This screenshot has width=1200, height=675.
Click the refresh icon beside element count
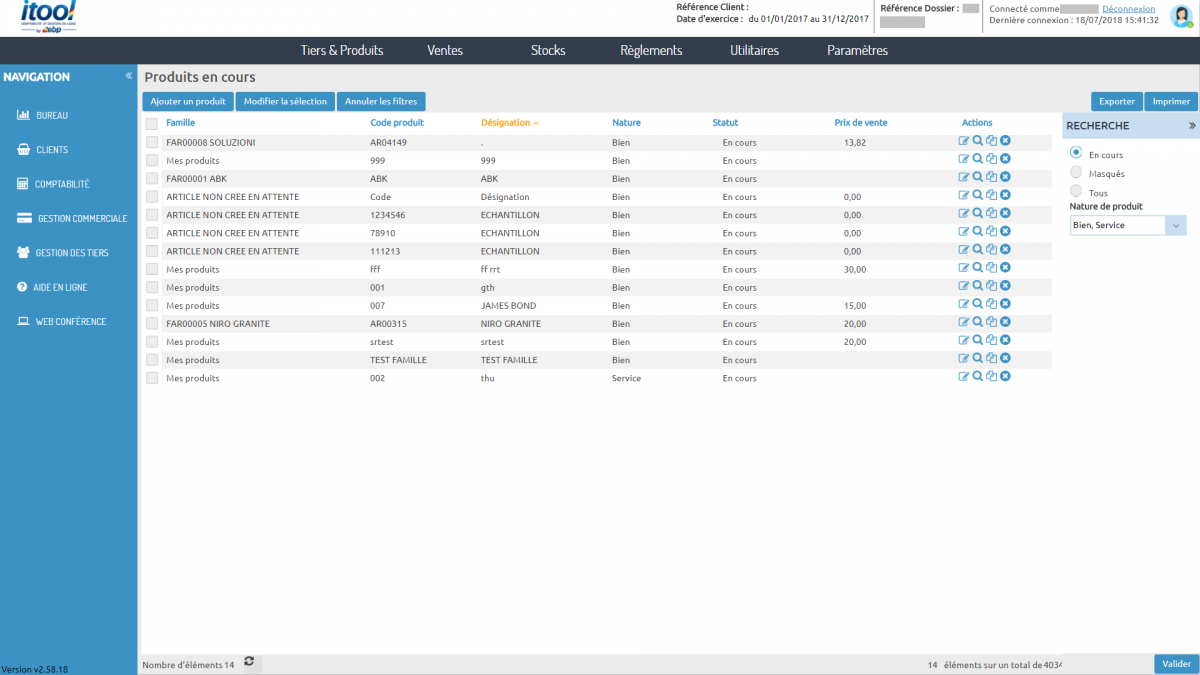click(x=249, y=662)
